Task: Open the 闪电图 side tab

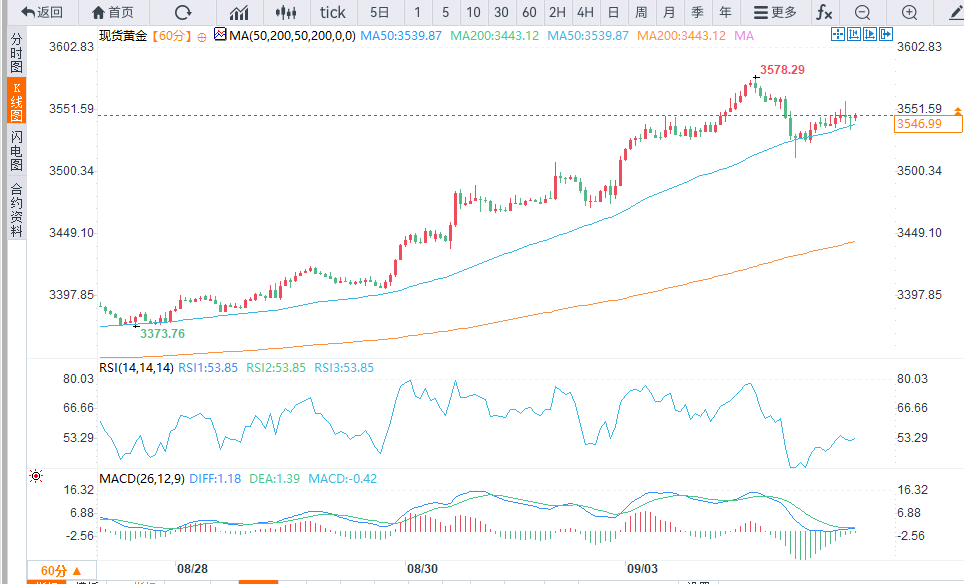Action: coord(17,151)
